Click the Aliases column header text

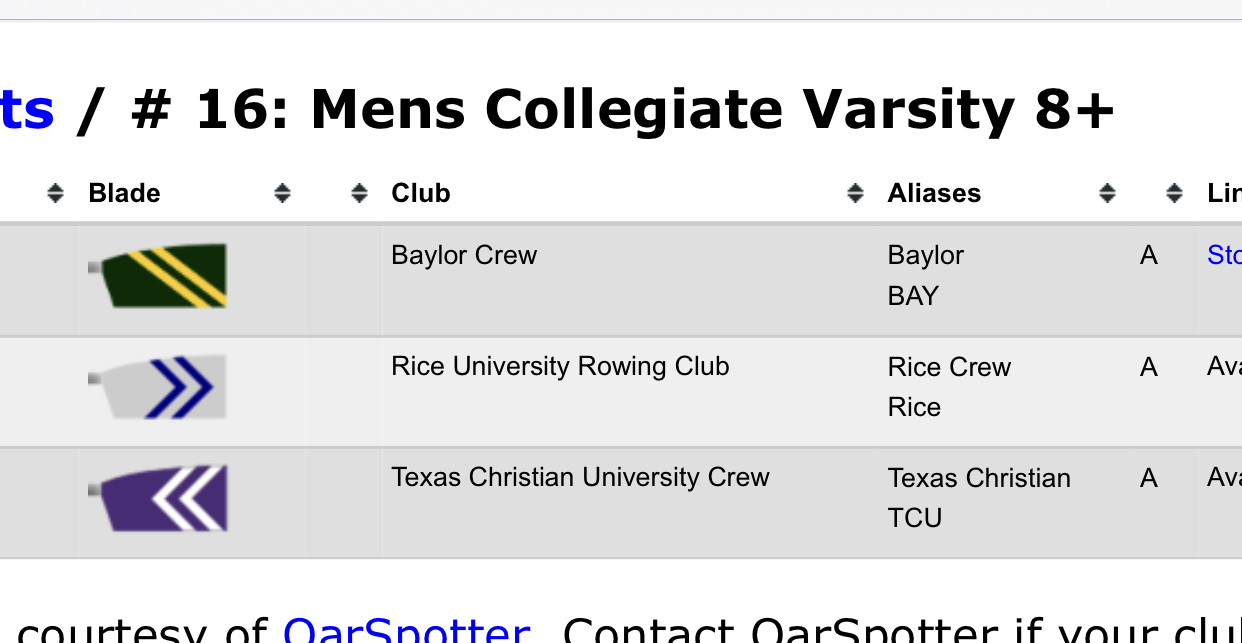point(934,193)
